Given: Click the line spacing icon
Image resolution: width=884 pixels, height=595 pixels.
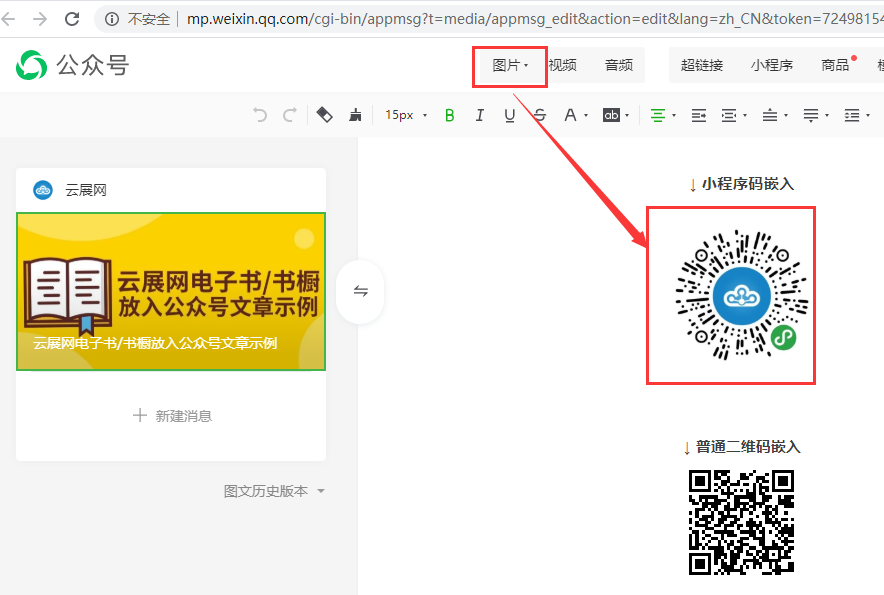Looking at the screenshot, I should tap(851, 115).
